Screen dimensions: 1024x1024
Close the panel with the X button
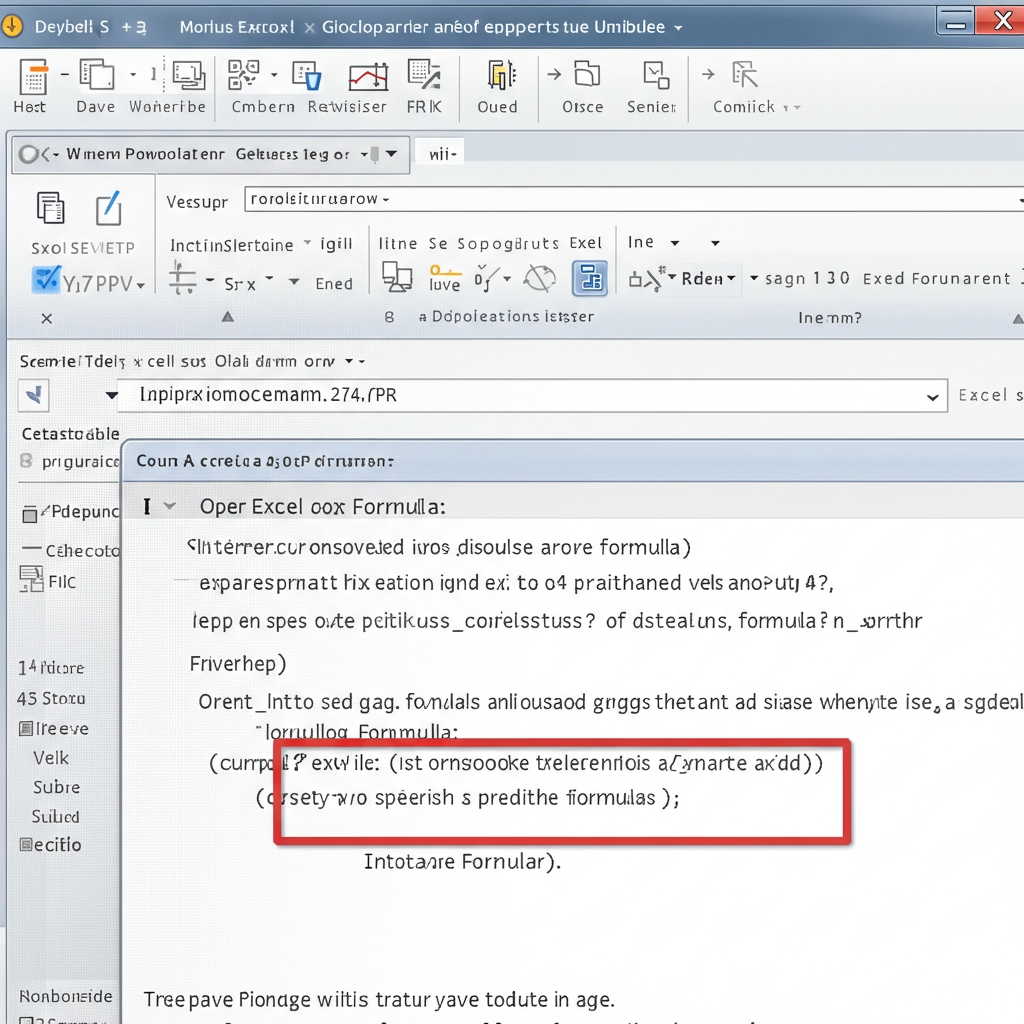[46, 319]
